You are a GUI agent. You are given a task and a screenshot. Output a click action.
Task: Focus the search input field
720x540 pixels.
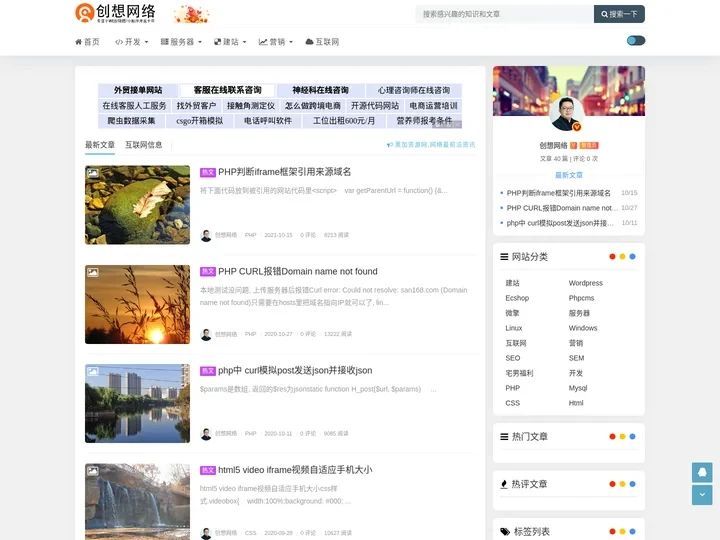[x=505, y=14]
